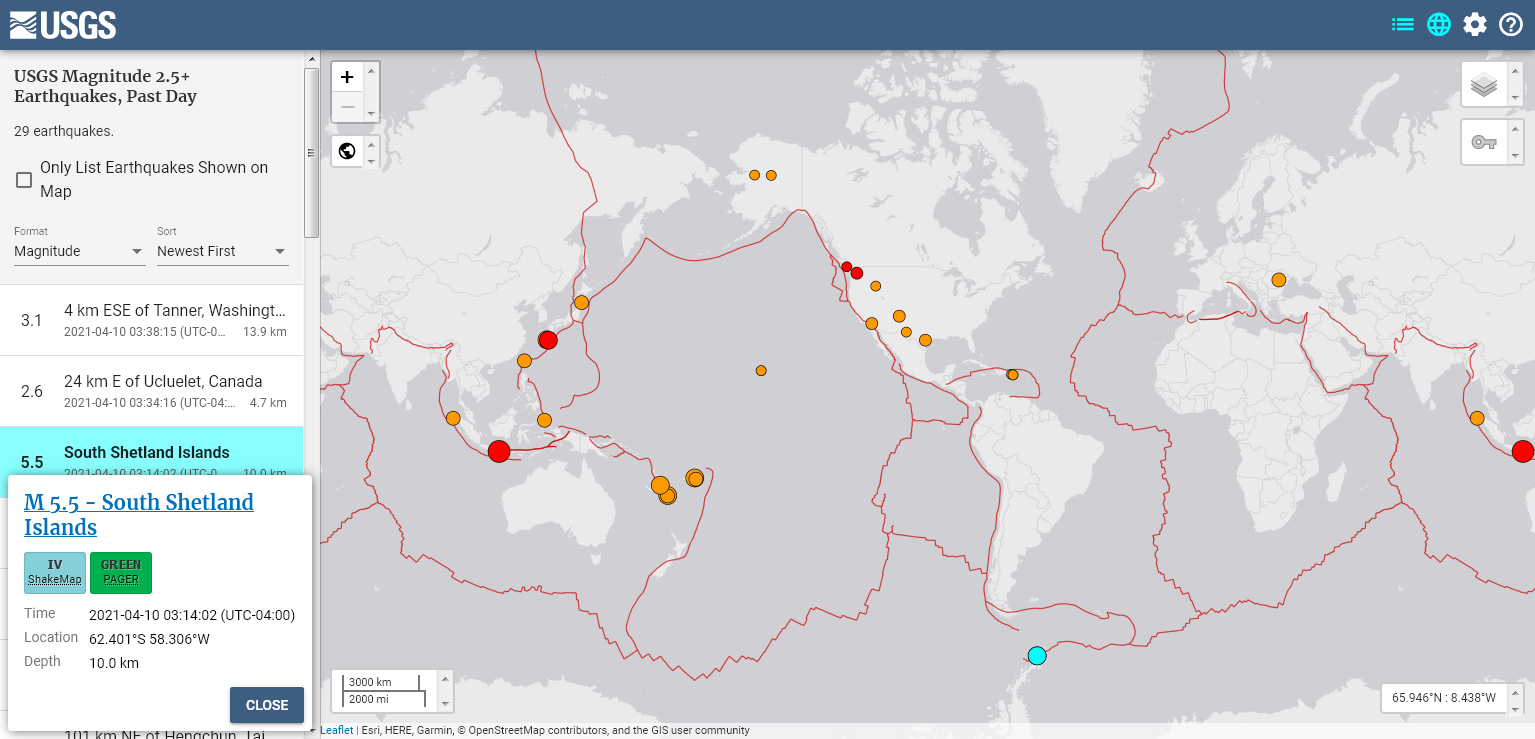Click the orange marker near the Black Sea
The image size is (1535, 739).
1278,279
